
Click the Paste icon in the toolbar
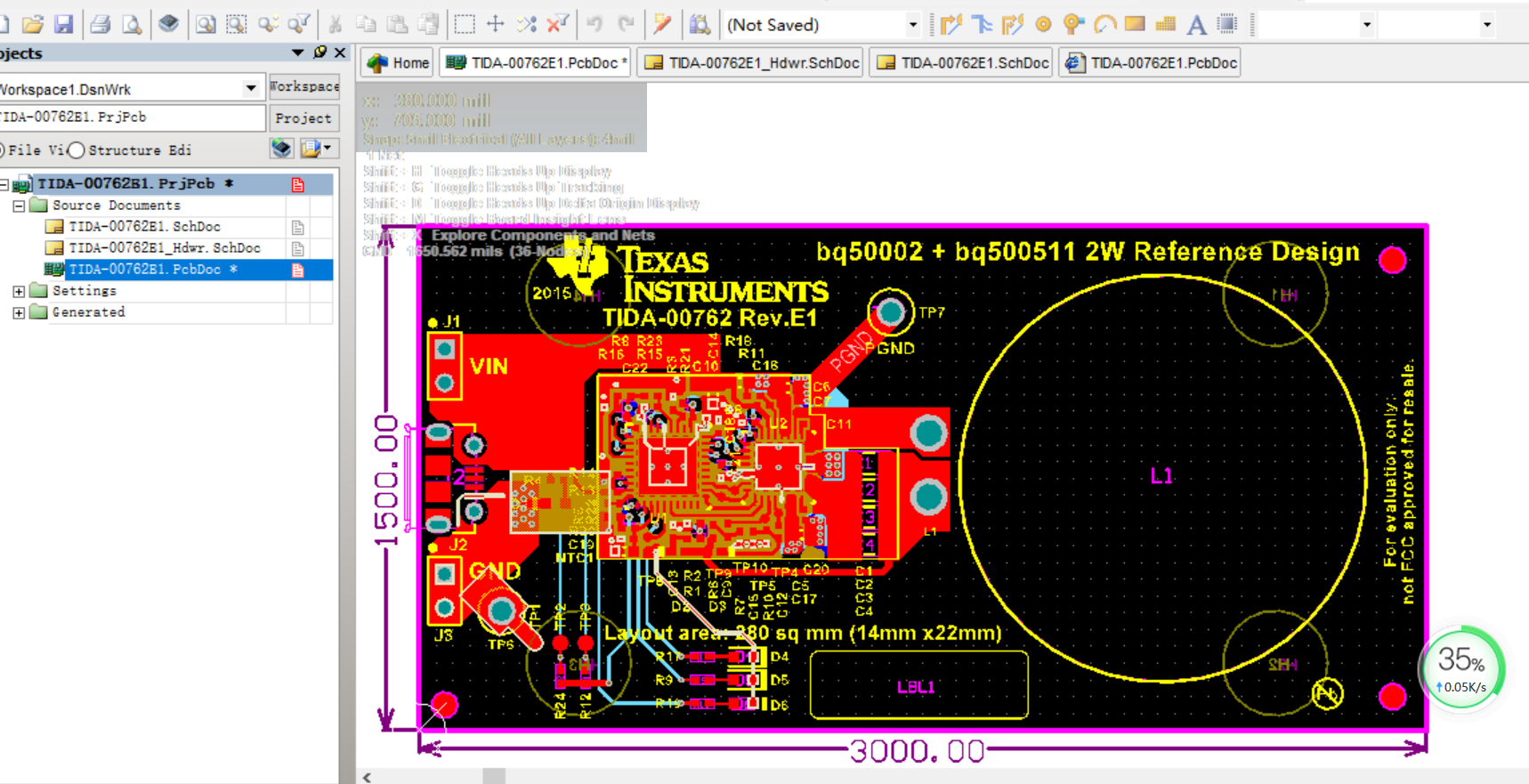397,24
